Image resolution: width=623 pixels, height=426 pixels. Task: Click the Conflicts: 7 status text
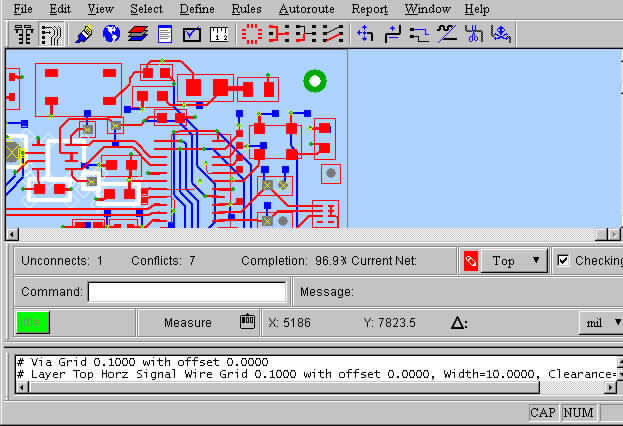(163, 261)
